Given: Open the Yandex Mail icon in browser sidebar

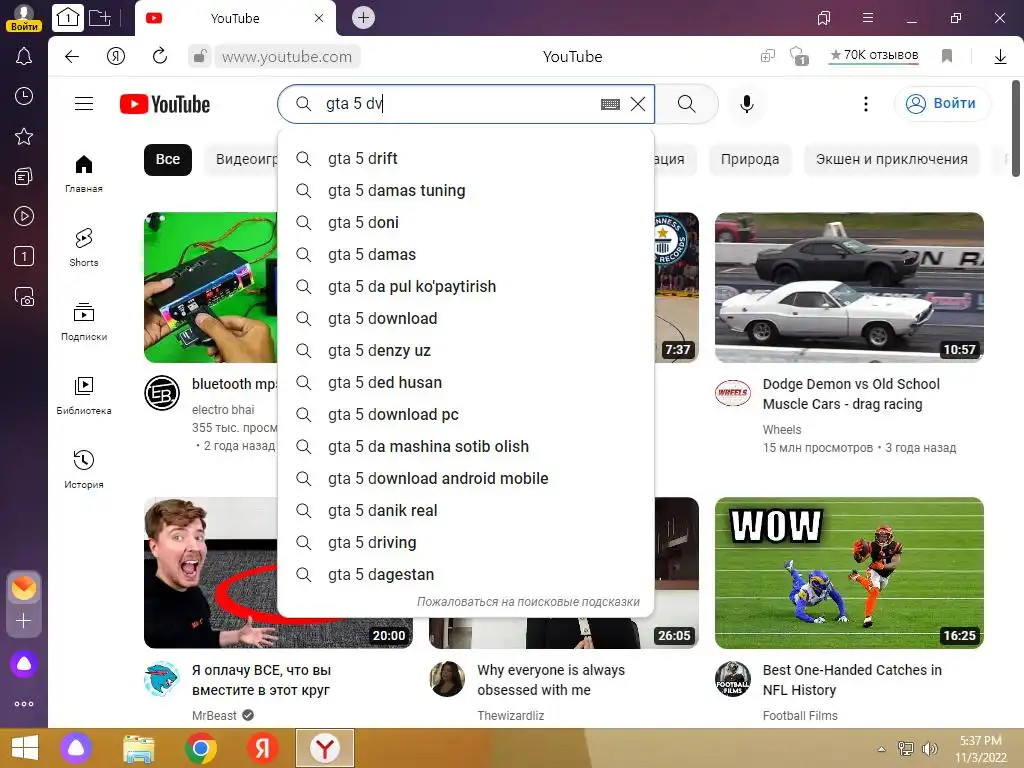Looking at the screenshot, I should (24, 588).
